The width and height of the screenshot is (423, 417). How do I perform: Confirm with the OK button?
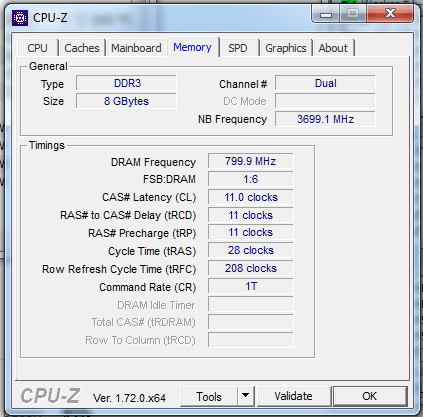pyautogui.click(x=370, y=396)
